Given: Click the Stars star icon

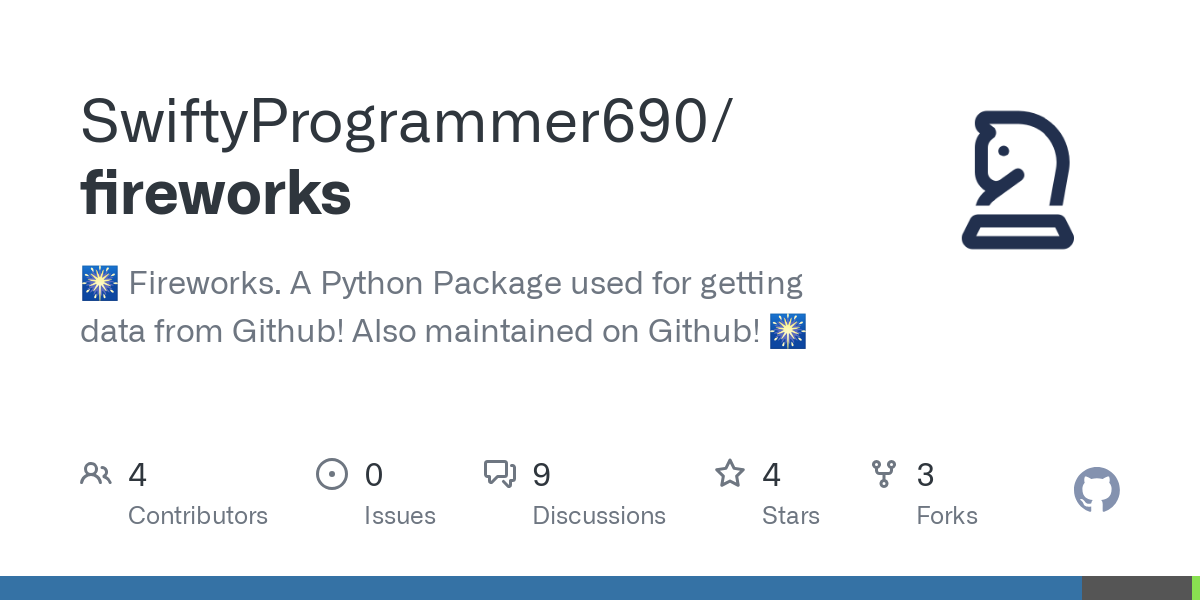Looking at the screenshot, I should pos(730,474).
